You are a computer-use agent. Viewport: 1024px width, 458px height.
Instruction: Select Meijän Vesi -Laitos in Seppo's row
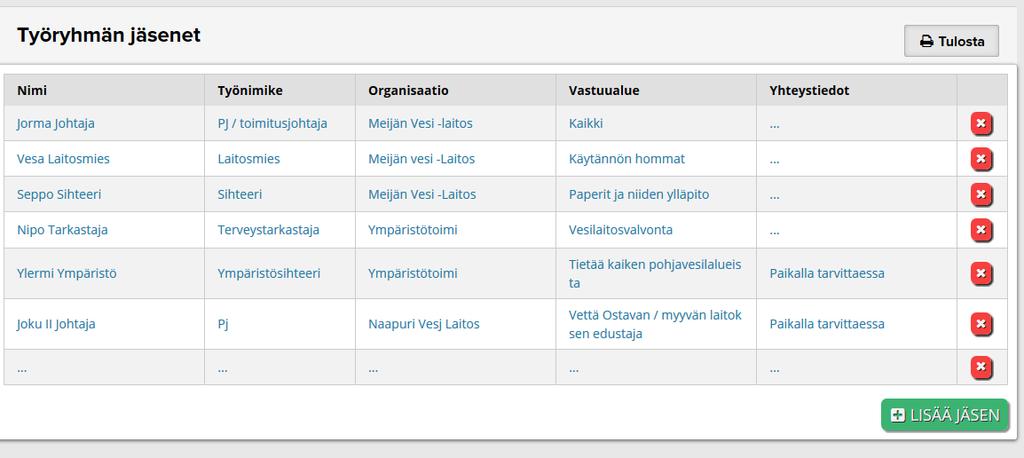pos(422,194)
